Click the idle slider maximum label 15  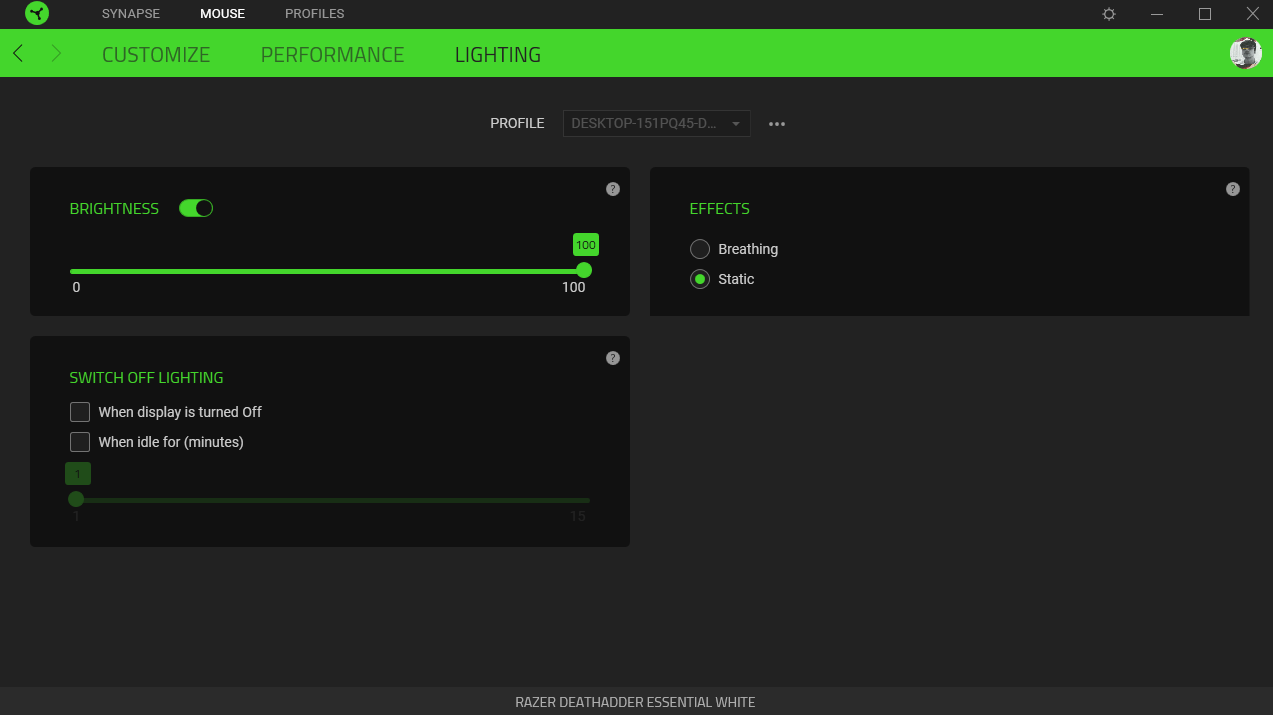[578, 517]
